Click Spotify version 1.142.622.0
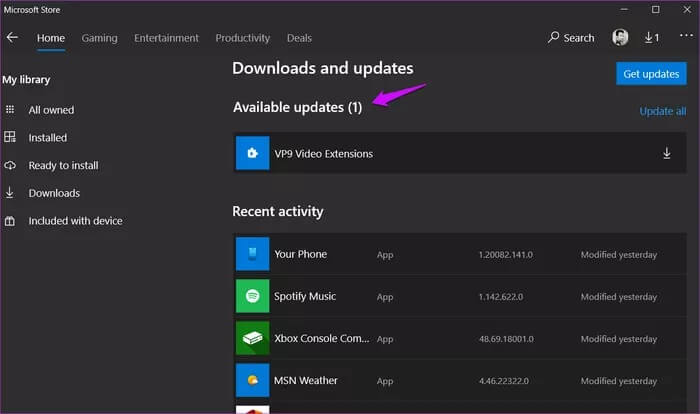Viewport: 700px width, 414px height. point(500,297)
